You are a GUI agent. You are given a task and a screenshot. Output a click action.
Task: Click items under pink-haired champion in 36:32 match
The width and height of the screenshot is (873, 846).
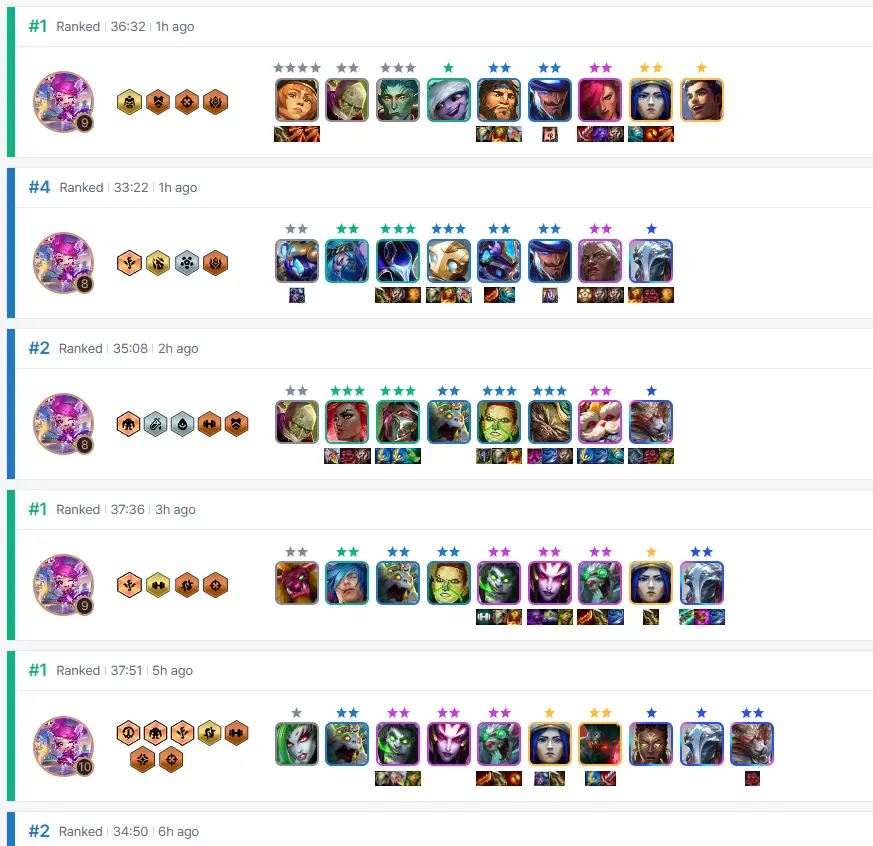click(600, 134)
